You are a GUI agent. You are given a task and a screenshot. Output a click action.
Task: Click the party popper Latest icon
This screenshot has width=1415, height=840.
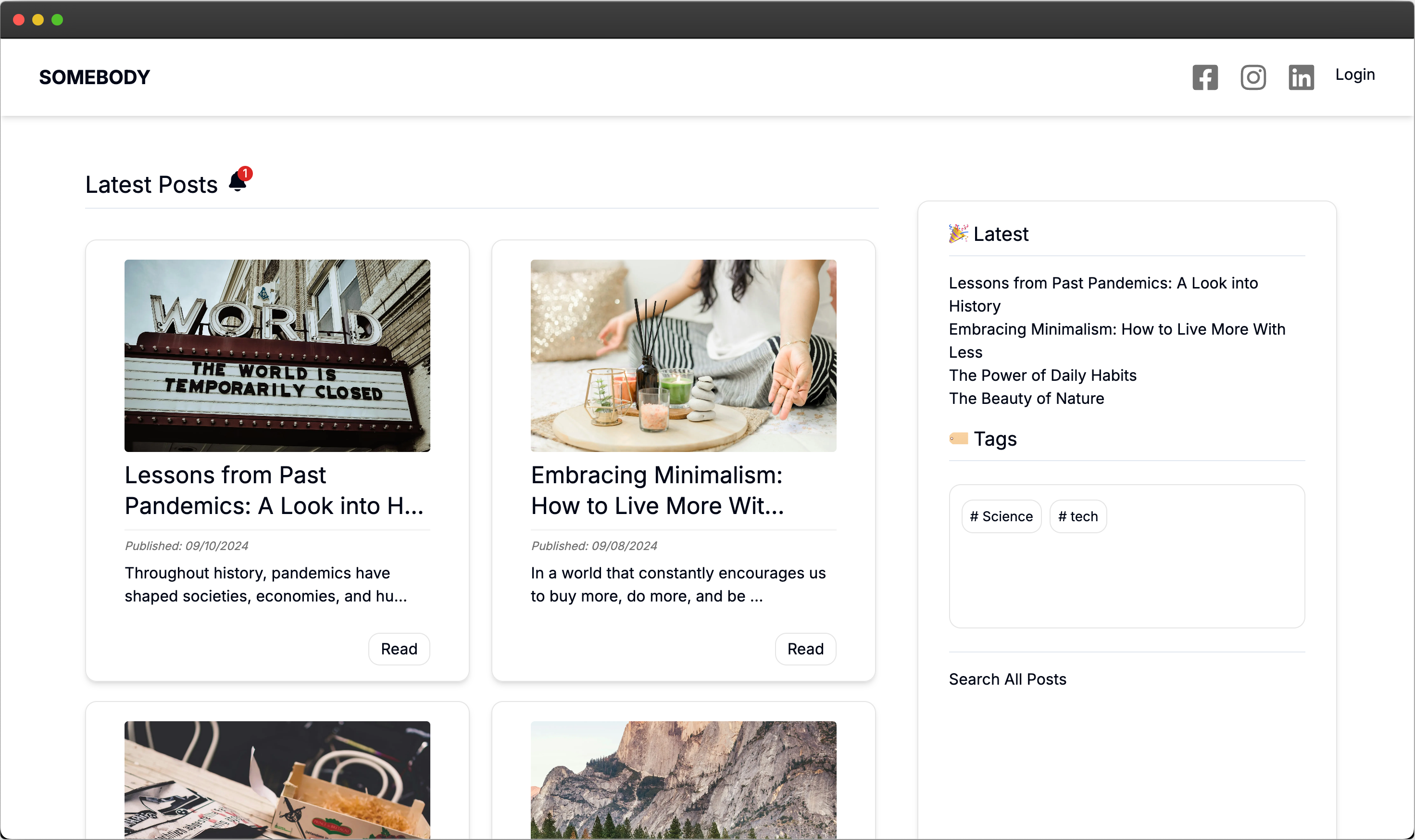(958, 234)
